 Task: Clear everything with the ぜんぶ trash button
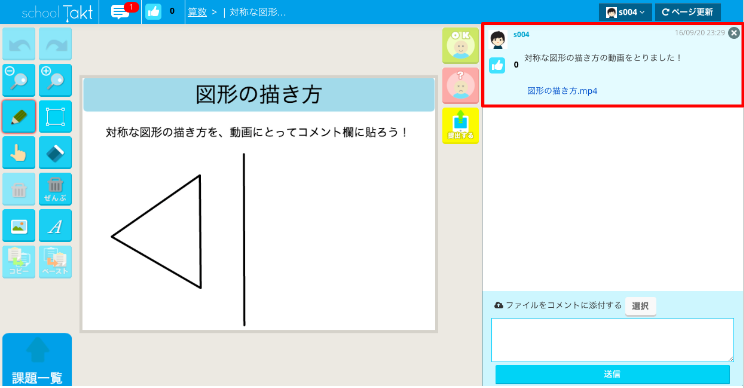point(55,189)
